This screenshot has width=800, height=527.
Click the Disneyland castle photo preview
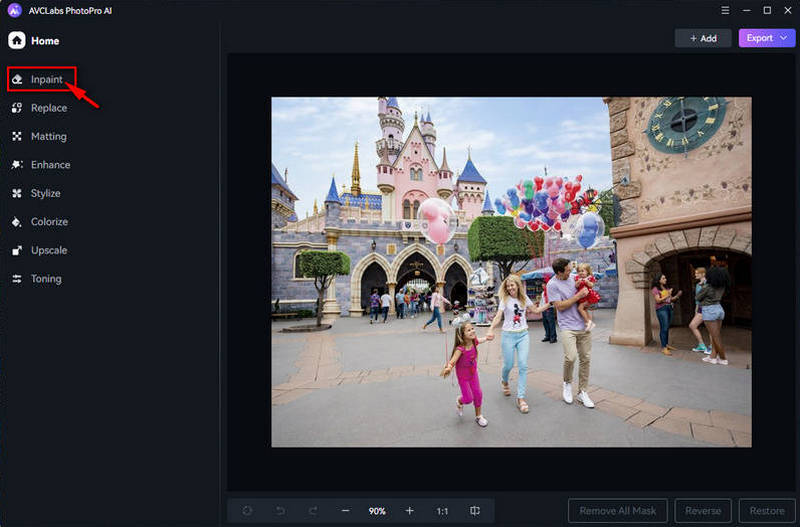tap(511, 272)
